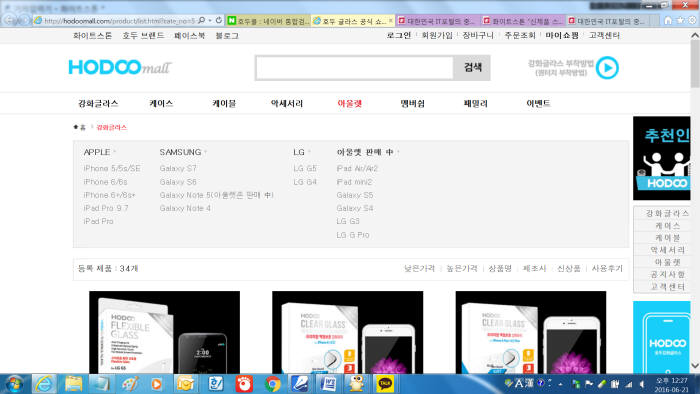Expand the APPLE category header
The height and width of the screenshot is (394, 700).
click(x=100, y=152)
